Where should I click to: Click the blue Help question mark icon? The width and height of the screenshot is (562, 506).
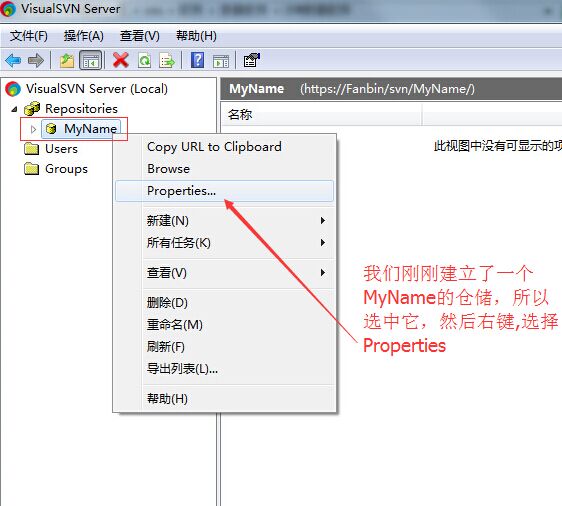click(197, 60)
